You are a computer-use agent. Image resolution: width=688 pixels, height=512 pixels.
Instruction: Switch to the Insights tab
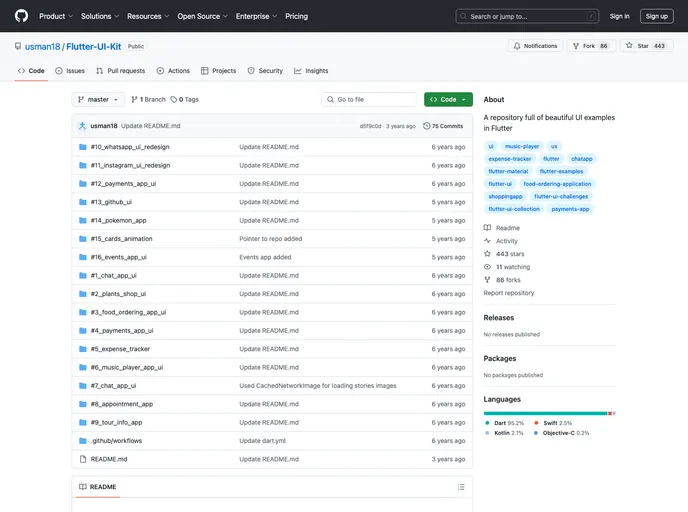click(311, 71)
